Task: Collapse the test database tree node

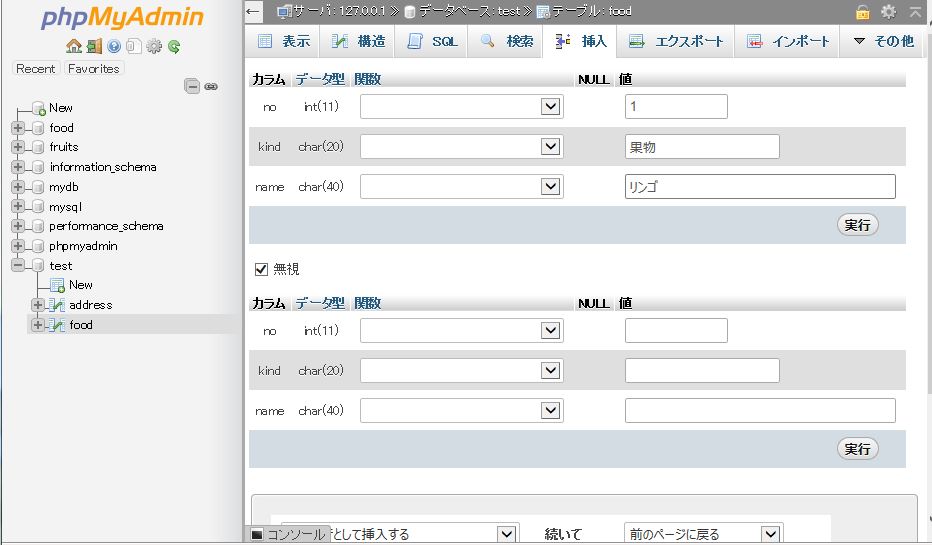Action: (x=18, y=266)
